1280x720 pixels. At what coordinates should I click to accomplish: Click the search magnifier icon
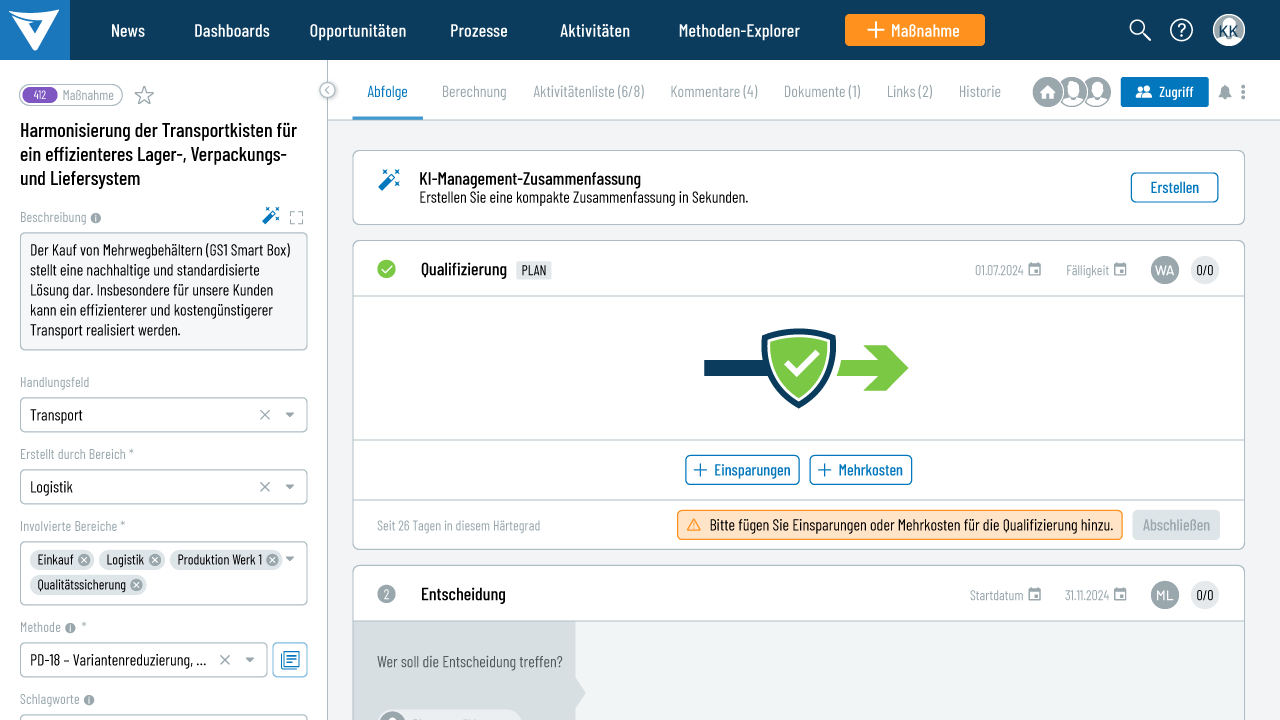click(x=1140, y=30)
